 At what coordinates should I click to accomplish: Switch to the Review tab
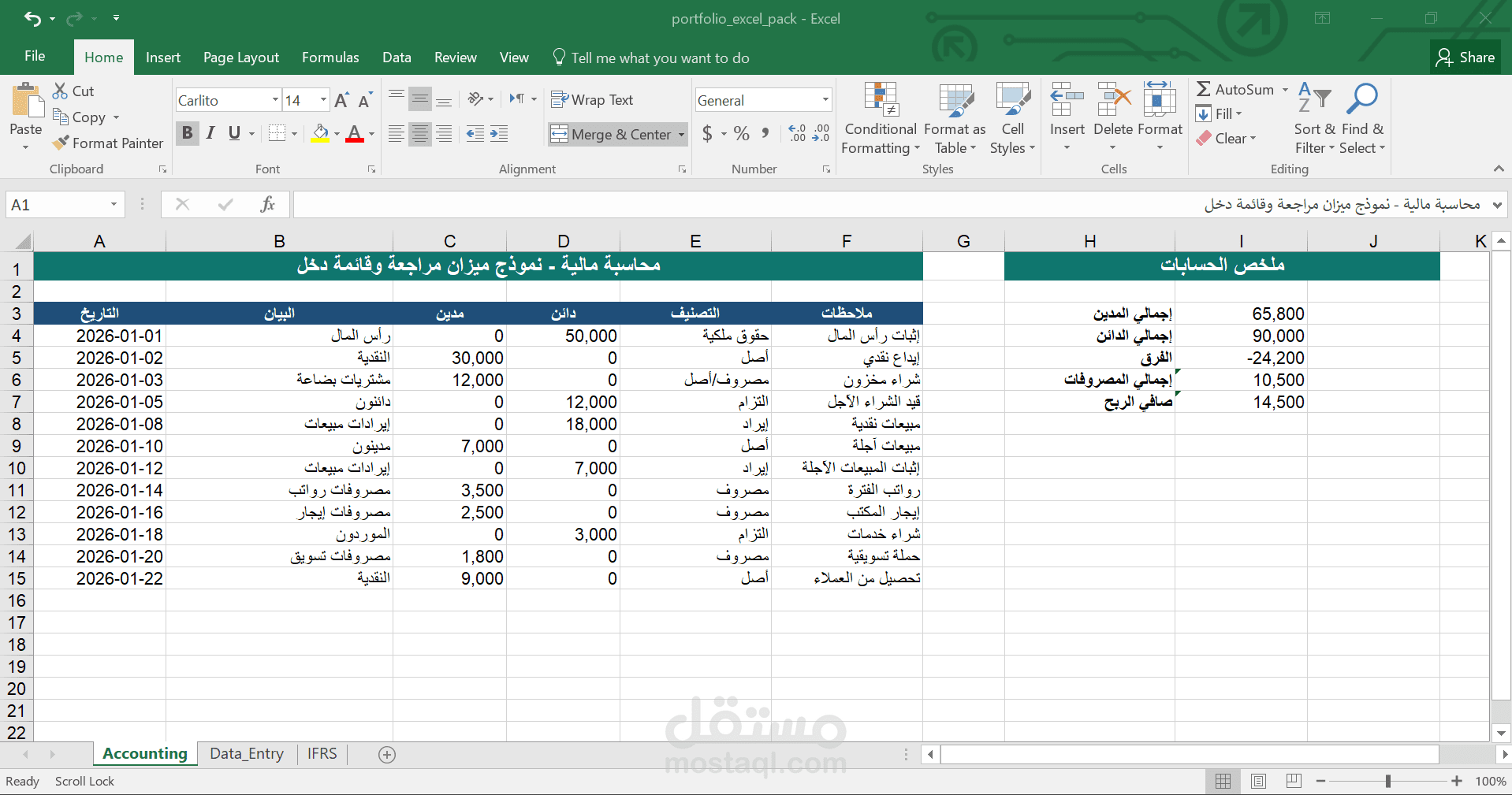coord(455,58)
